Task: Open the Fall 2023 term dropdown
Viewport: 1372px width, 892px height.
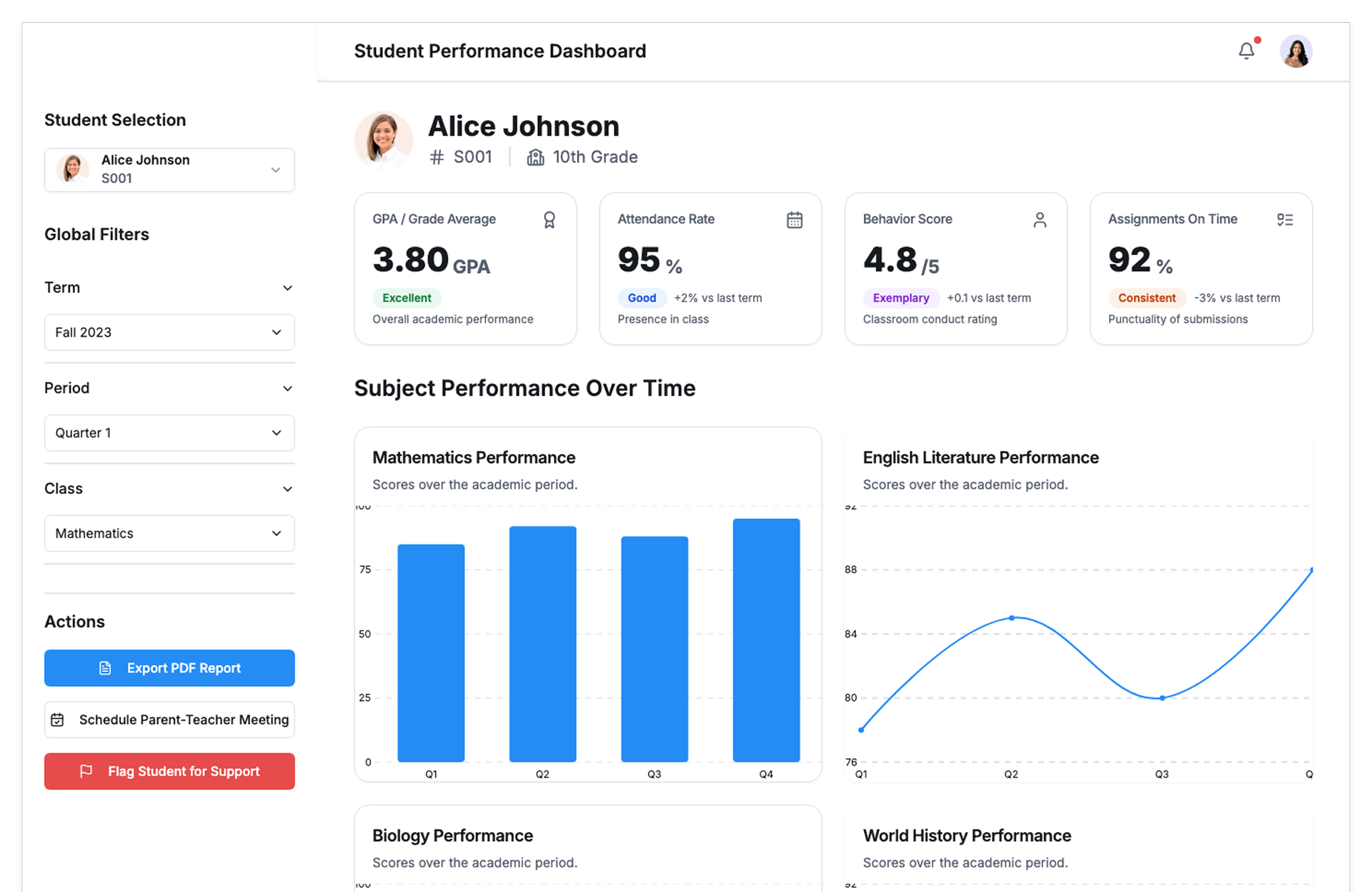Action: [x=169, y=332]
